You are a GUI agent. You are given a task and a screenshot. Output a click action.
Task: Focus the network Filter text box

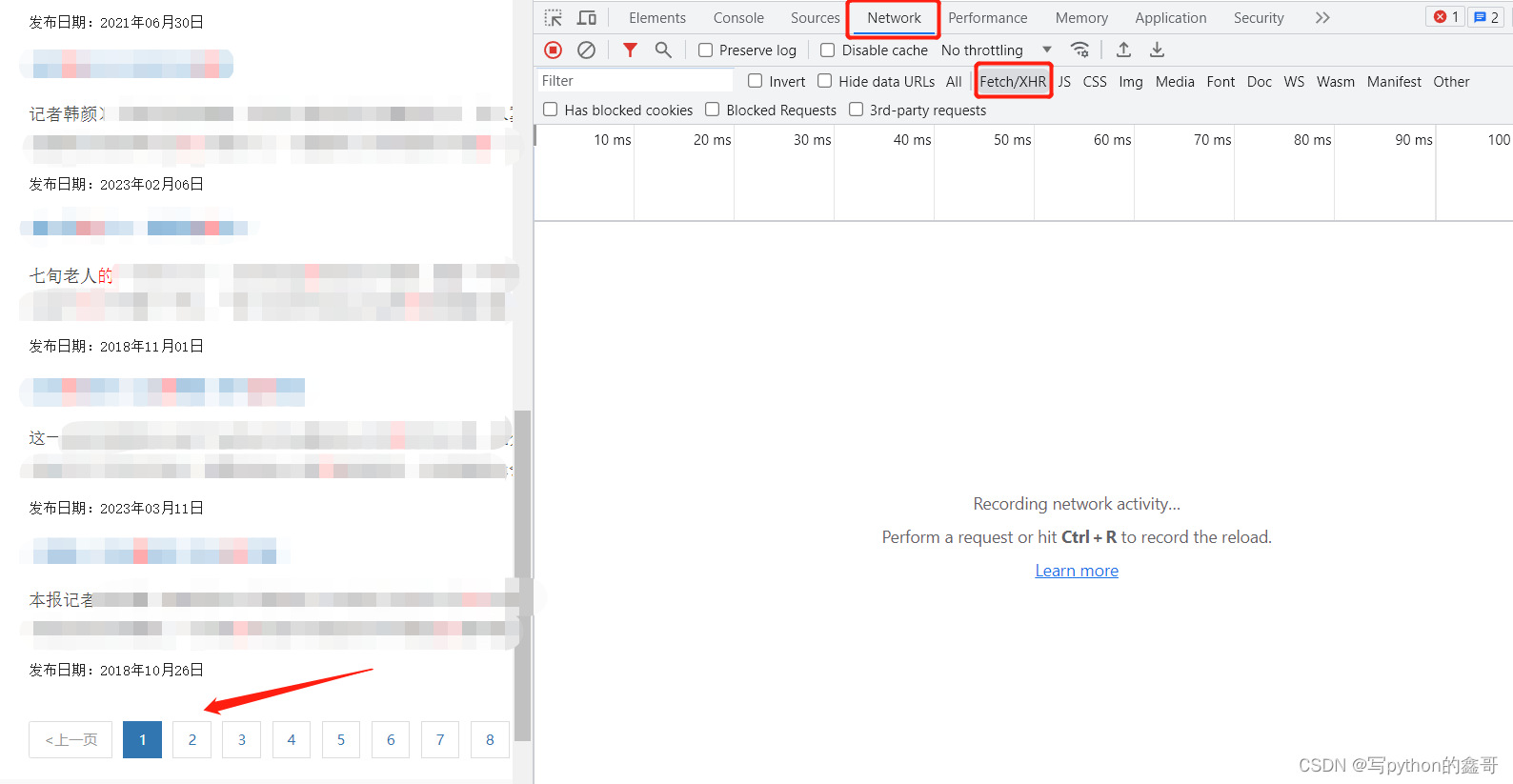point(635,81)
